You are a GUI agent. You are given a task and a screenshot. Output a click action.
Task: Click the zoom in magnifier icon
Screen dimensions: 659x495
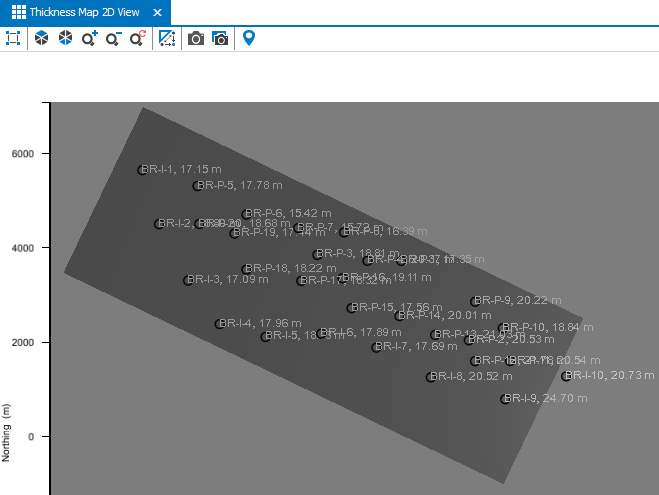(x=89, y=38)
